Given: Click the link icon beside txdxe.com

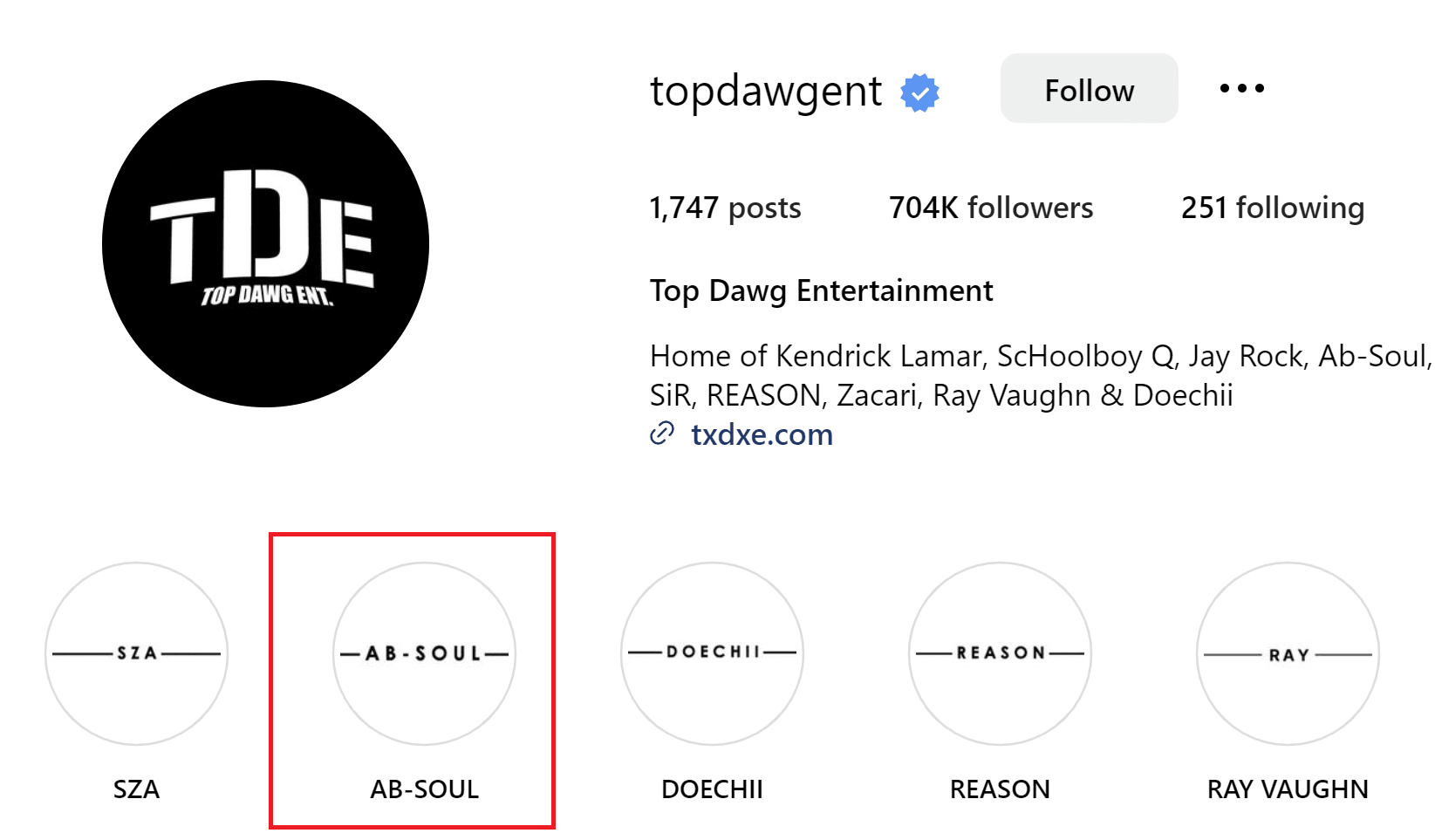Looking at the screenshot, I should coord(662,434).
